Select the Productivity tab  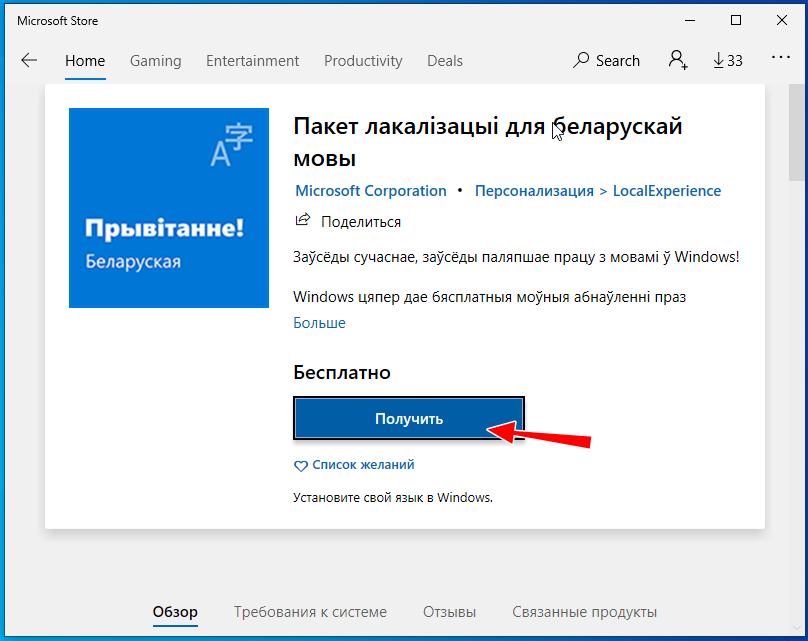click(363, 61)
